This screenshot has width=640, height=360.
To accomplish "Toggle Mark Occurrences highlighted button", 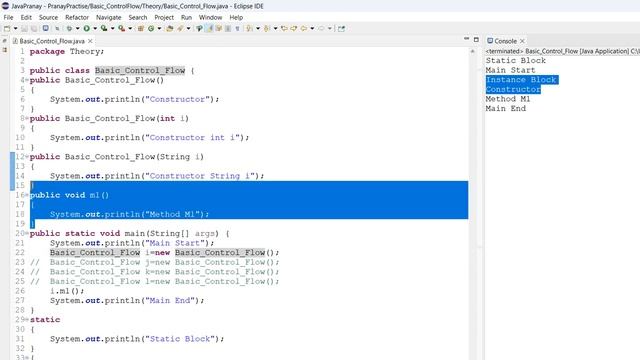I will 209,29.
